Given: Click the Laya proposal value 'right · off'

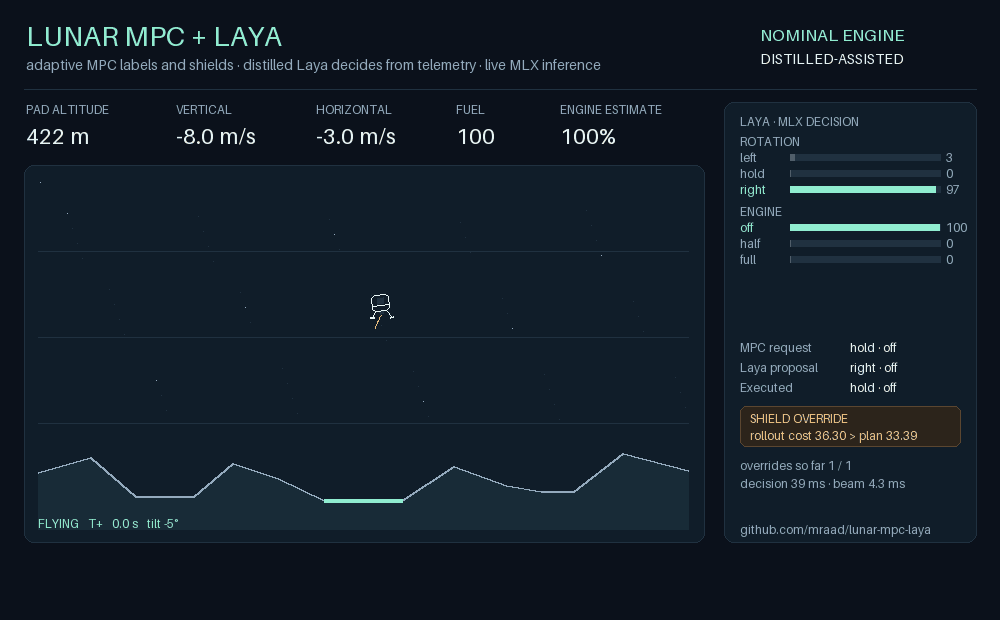Looking at the screenshot, I should (874, 368).
